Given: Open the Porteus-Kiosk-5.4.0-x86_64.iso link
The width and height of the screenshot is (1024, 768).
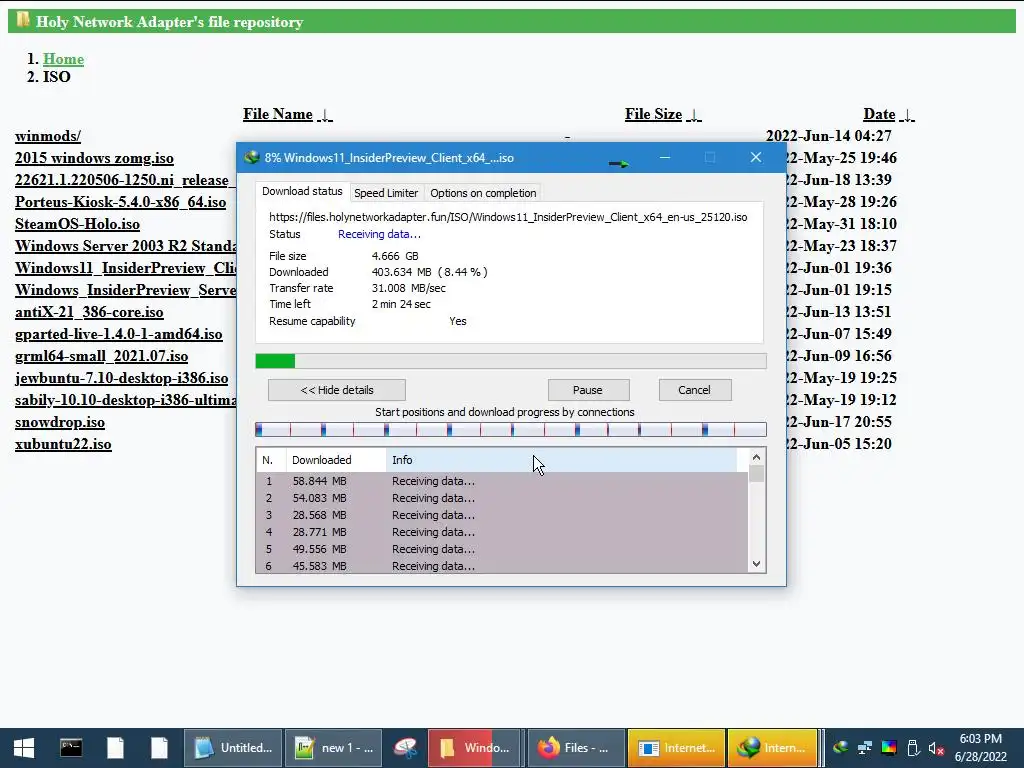Looking at the screenshot, I should 120,202.
